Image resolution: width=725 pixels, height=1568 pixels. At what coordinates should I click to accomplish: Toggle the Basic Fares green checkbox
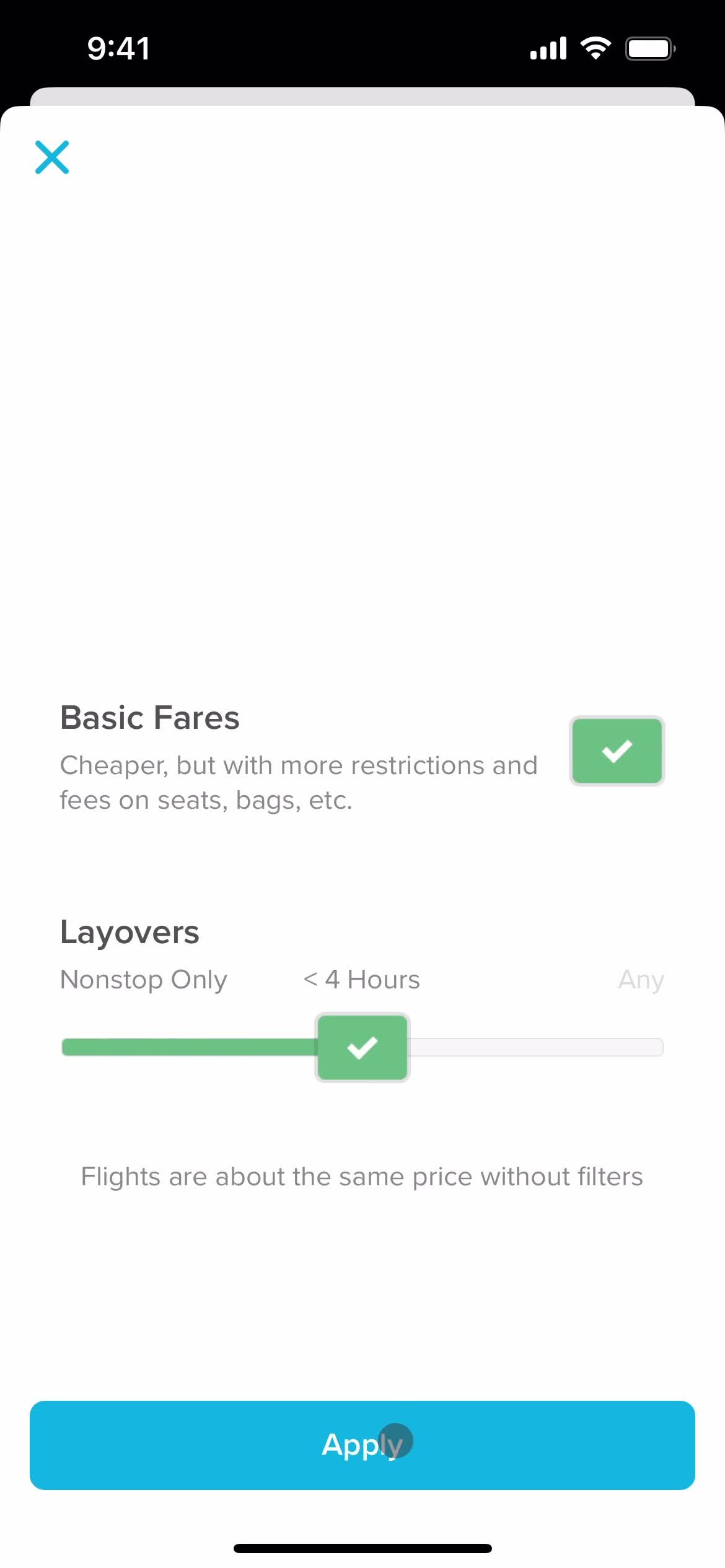click(617, 751)
